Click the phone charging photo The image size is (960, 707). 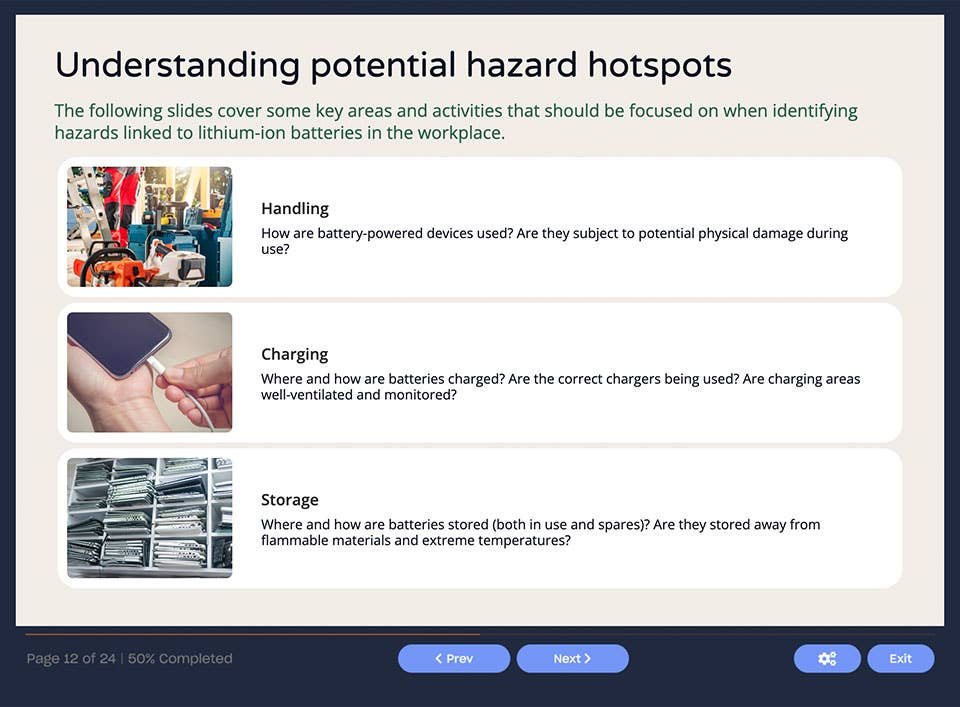coord(149,372)
